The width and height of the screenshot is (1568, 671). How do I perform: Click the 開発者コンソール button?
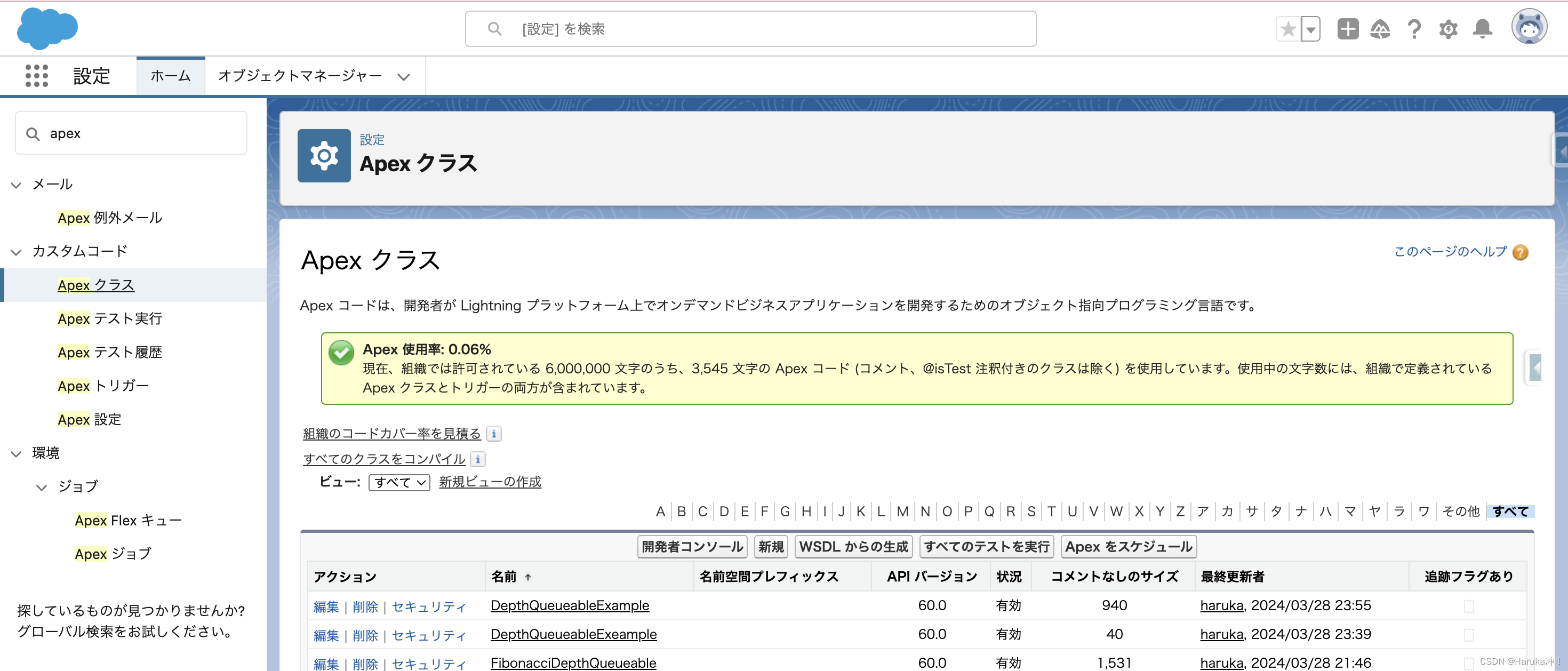[692, 546]
